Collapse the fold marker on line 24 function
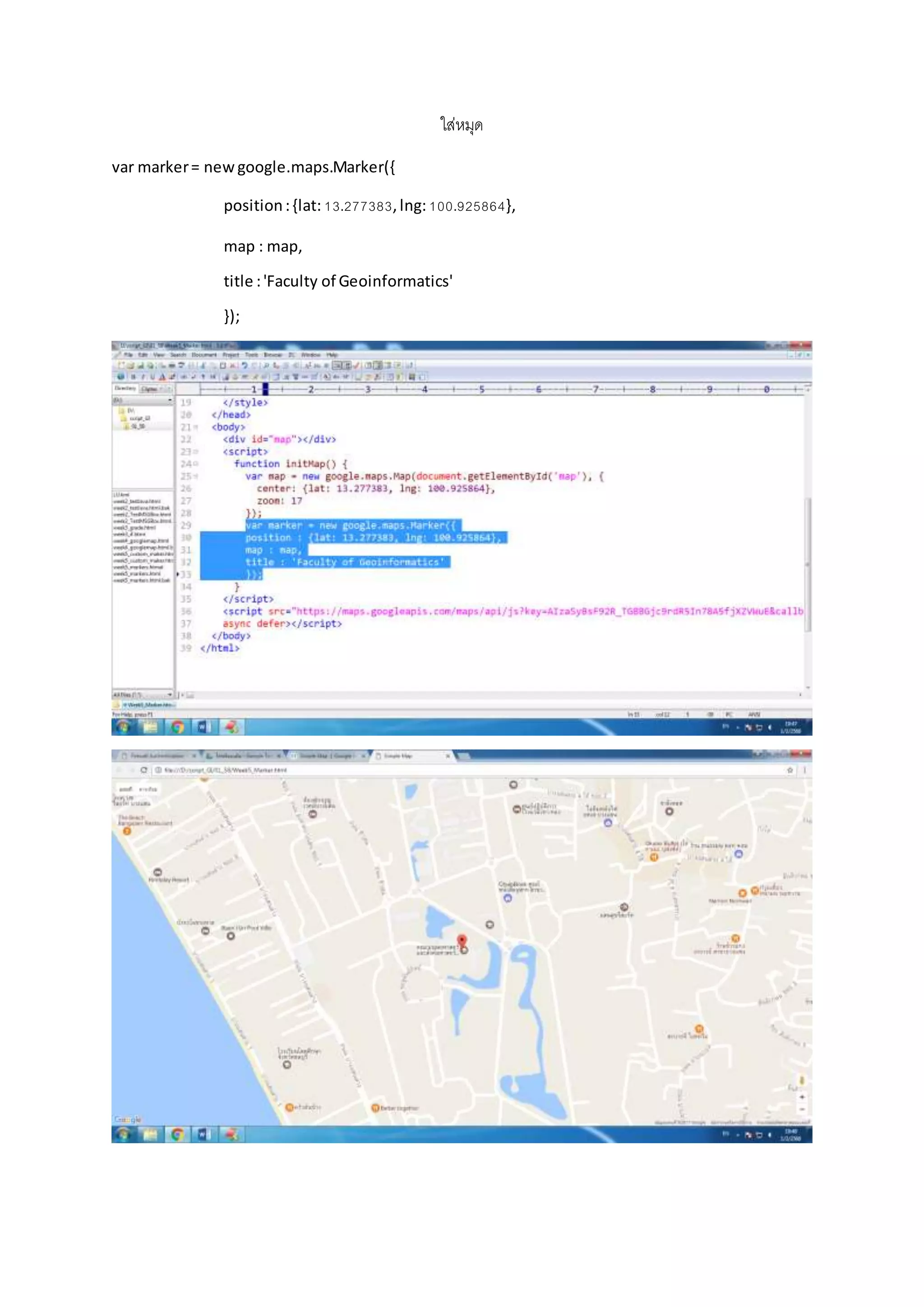Screen dimensions: 924x1307 pyautogui.click(x=196, y=464)
